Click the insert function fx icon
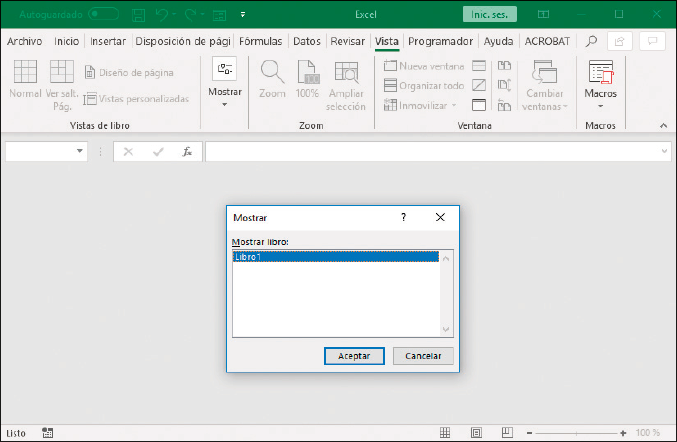The height and width of the screenshot is (442, 677). (186, 152)
